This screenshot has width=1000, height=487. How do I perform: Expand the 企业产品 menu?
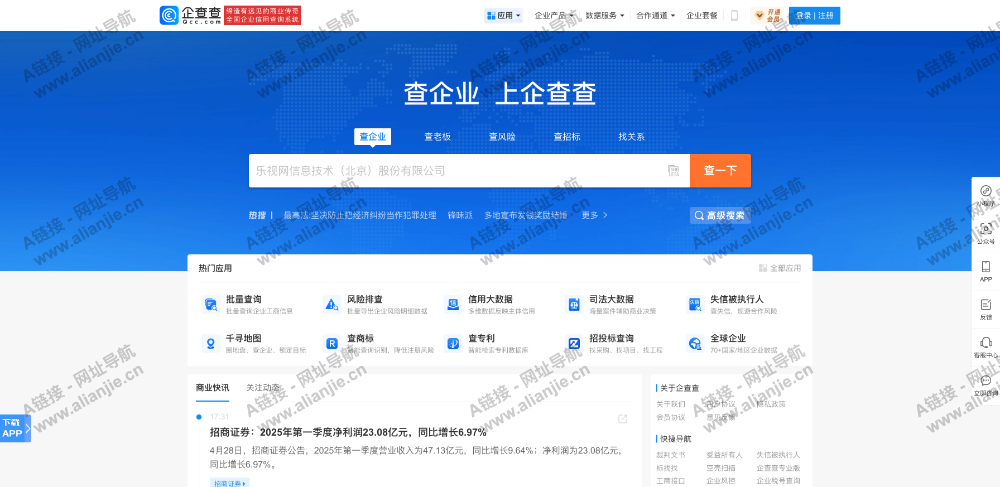(x=554, y=15)
